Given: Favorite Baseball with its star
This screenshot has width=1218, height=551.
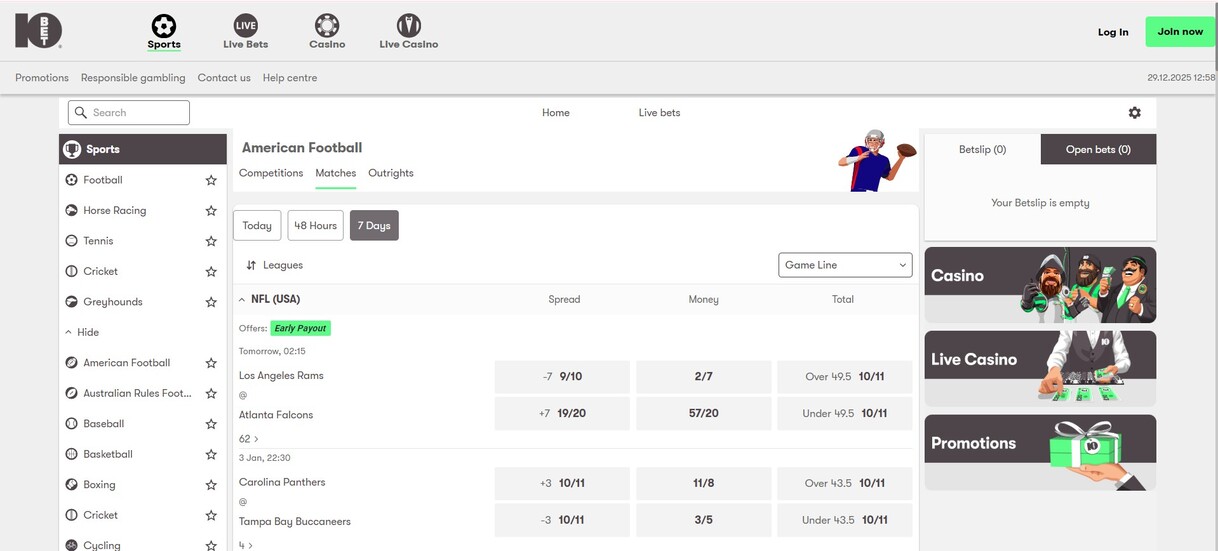Looking at the screenshot, I should 211,424.
